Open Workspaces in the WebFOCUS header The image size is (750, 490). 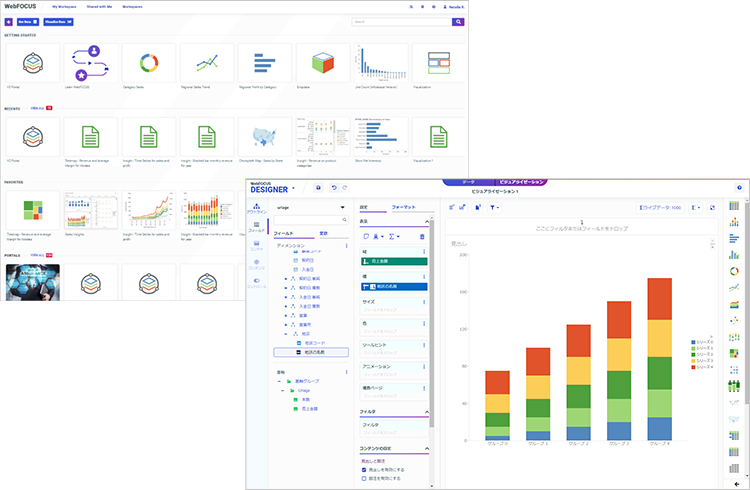[x=132, y=7]
